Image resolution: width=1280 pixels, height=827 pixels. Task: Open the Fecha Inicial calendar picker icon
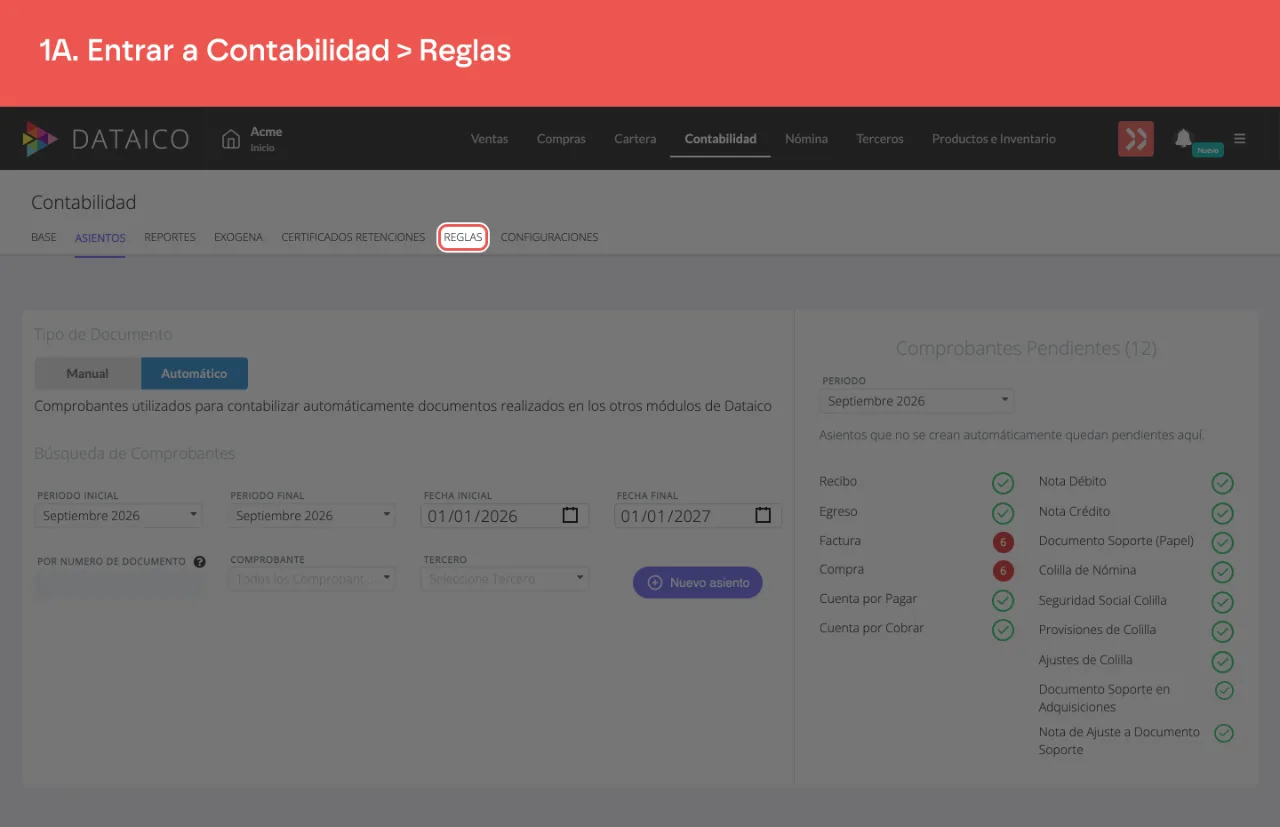coord(570,516)
